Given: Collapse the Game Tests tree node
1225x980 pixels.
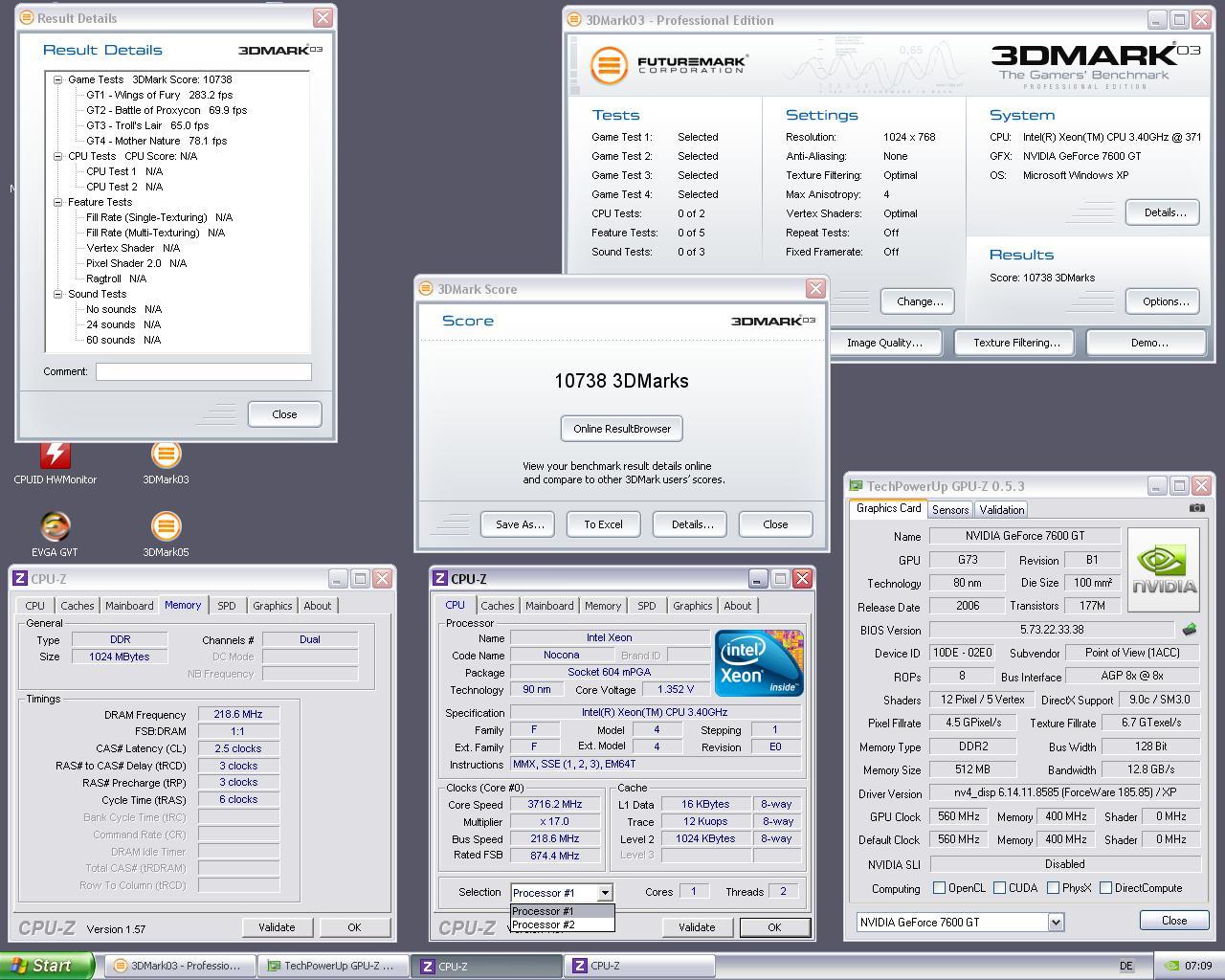Looking at the screenshot, I should tap(57, 79).
